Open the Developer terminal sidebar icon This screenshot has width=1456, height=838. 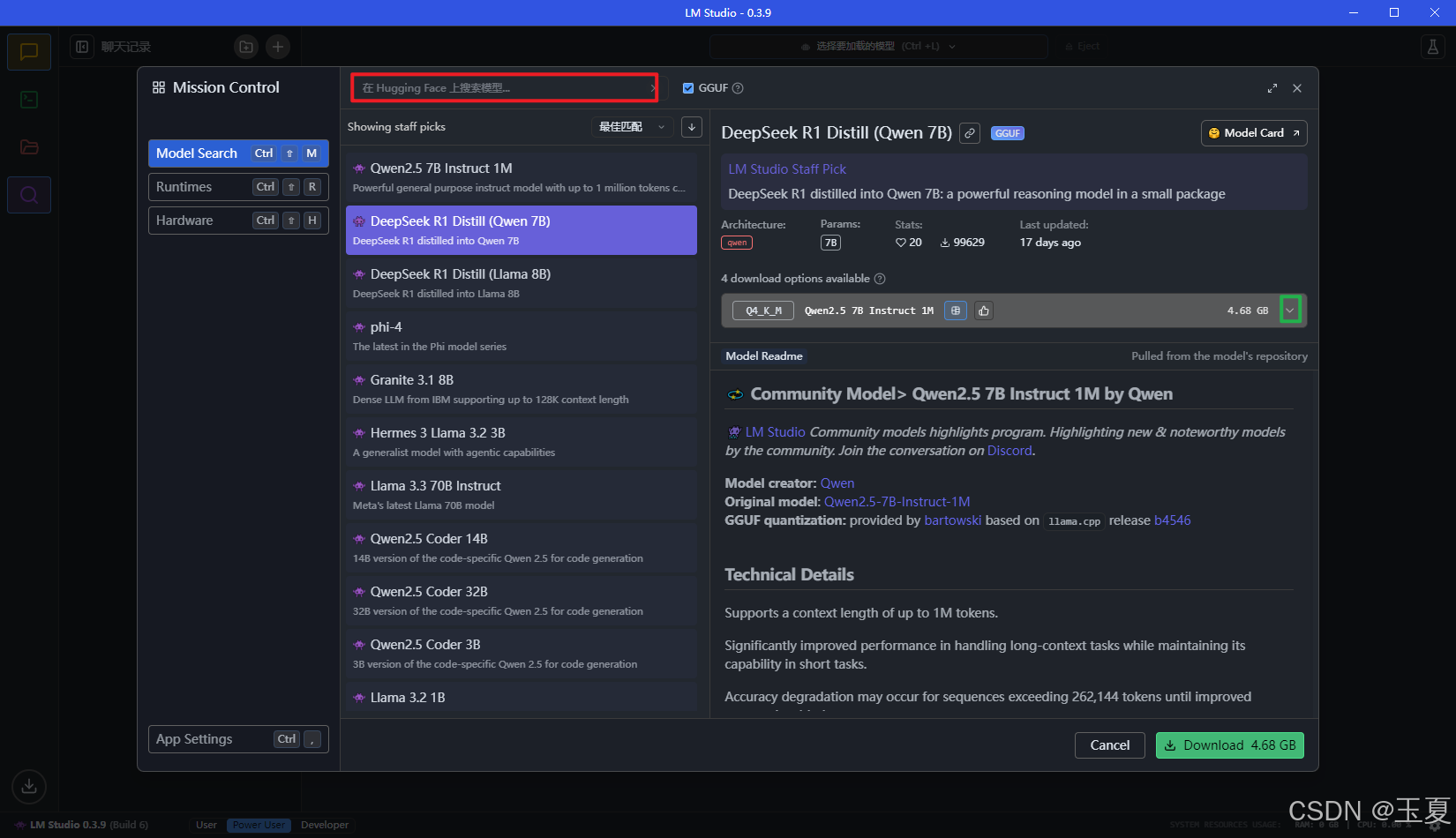pos(29,100)
